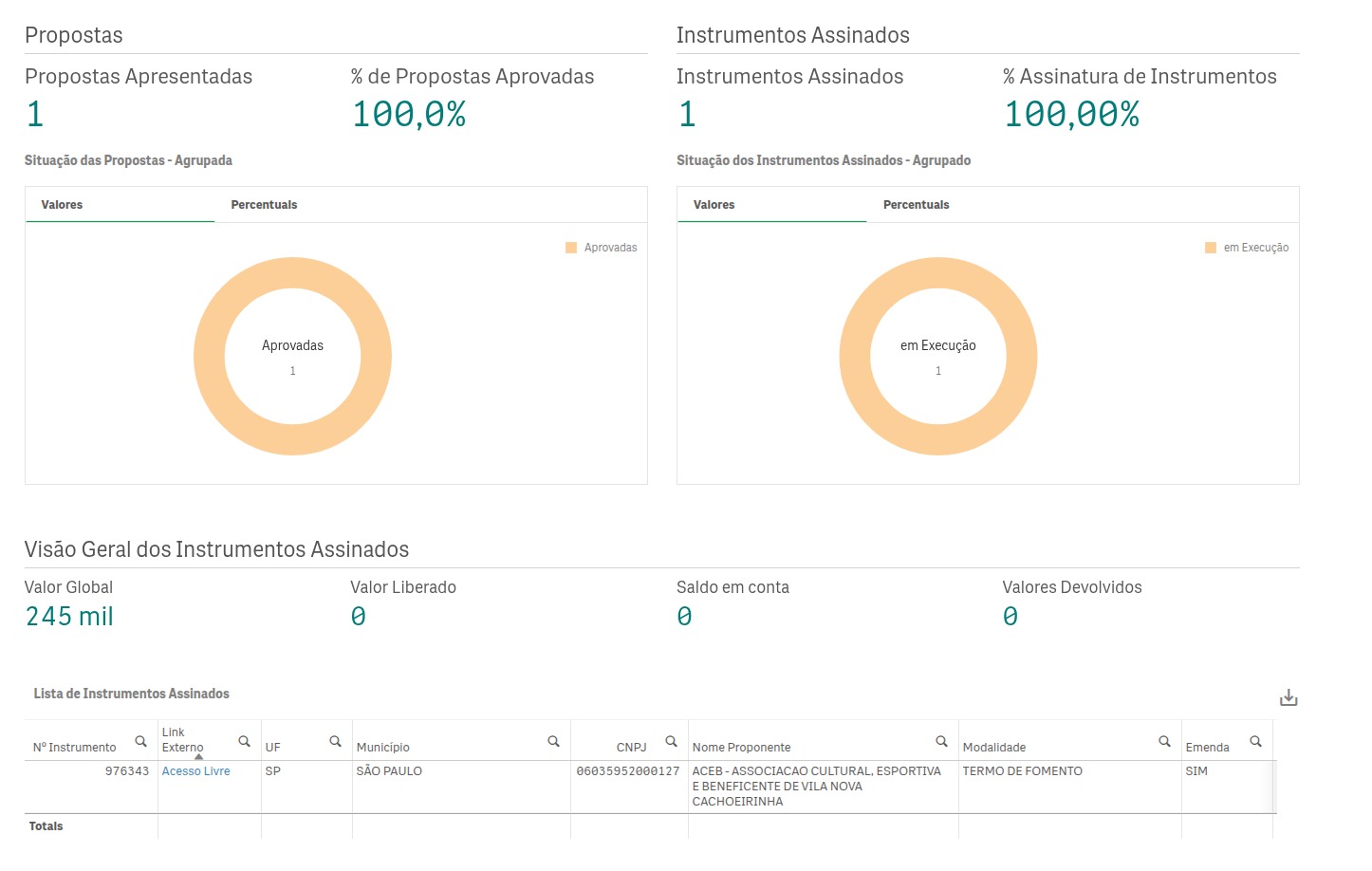Click the em Execução legend color swatch
This screenshot has height=871, width=1372.
tap(1211, 248)
